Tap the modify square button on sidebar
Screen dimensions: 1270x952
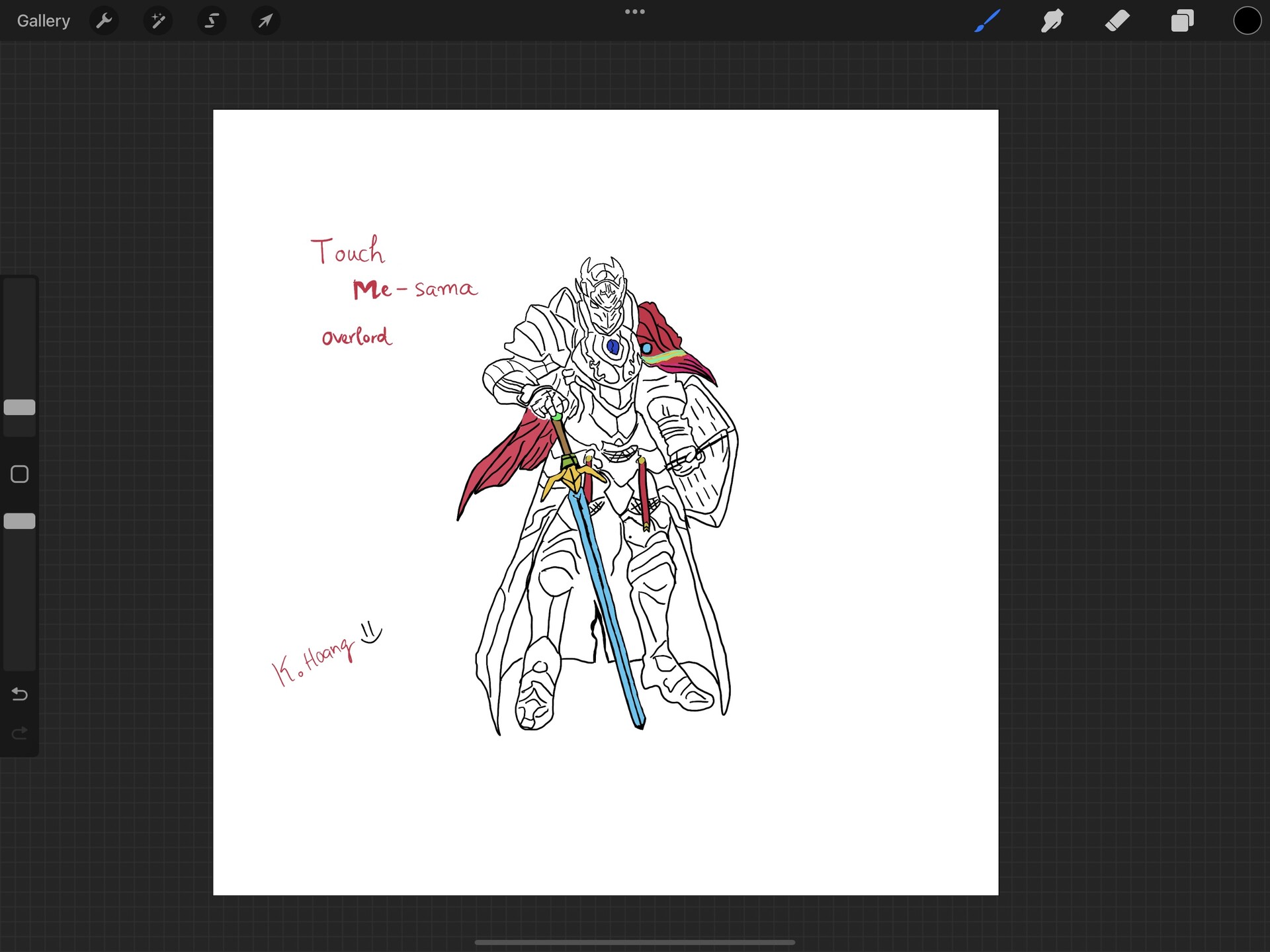pos(19,474)
